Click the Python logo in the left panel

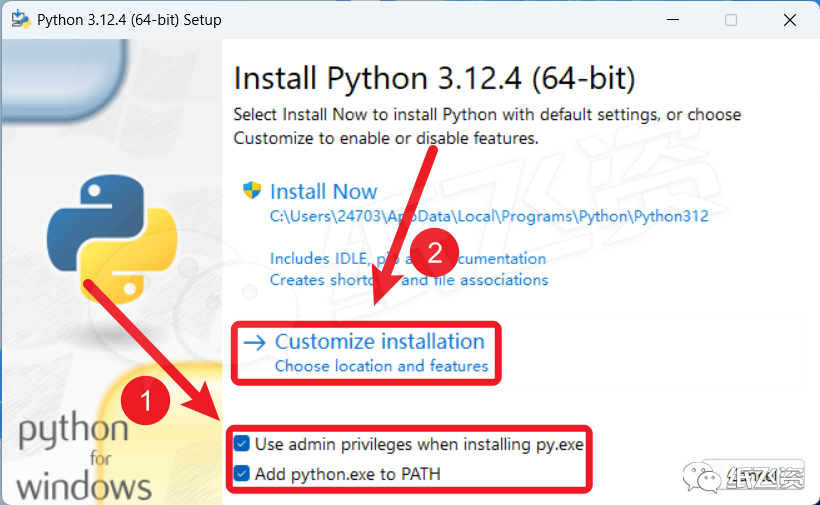point(112,239)
